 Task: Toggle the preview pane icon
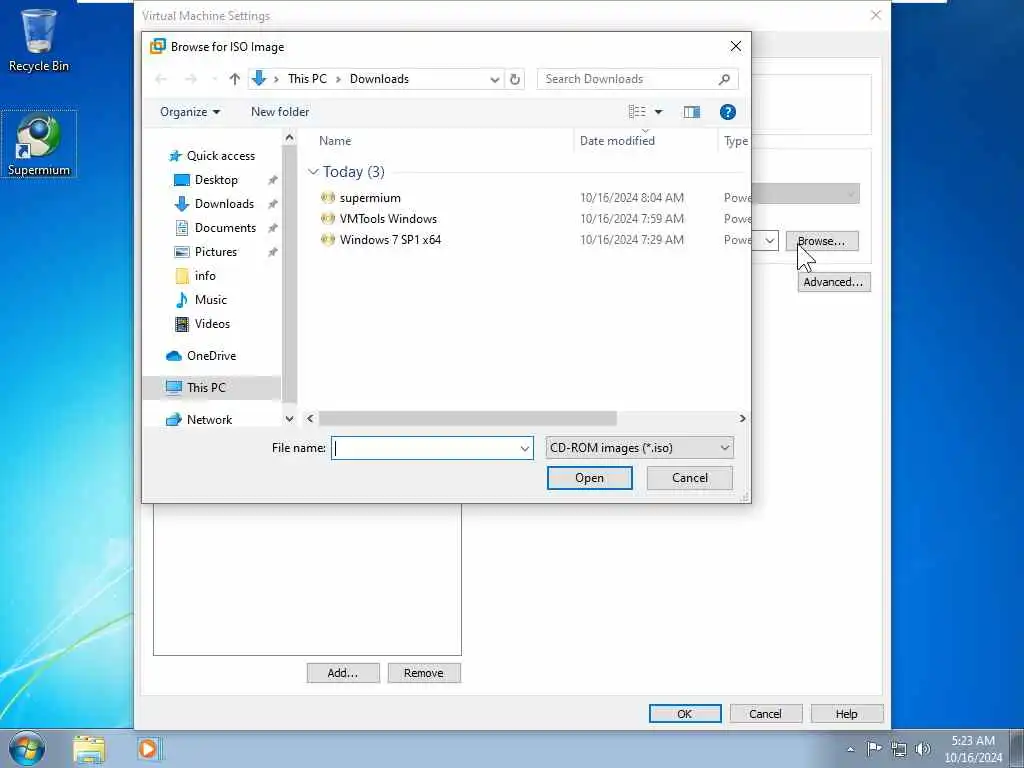(692, 112)
